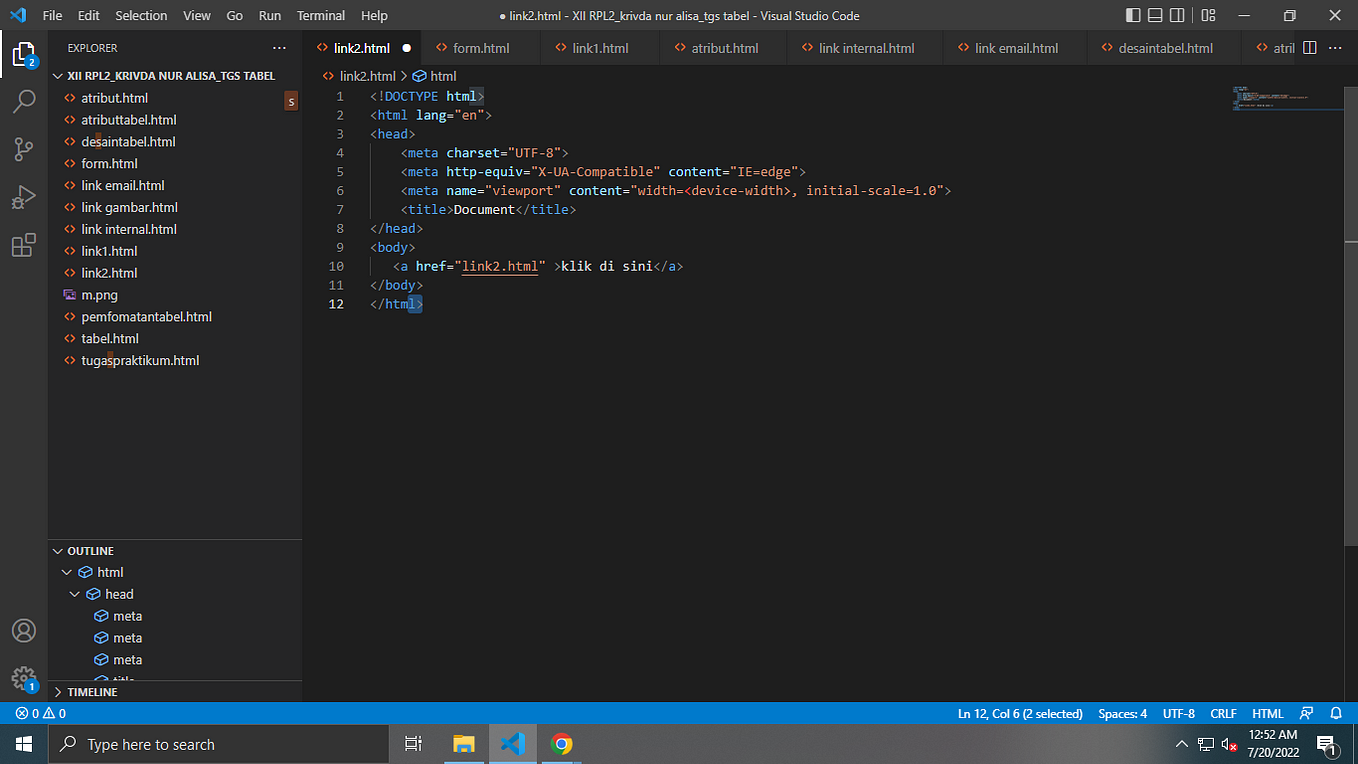Click the VS Code logo in title bar
This screenshot has width=1358, height=764.
17,15
